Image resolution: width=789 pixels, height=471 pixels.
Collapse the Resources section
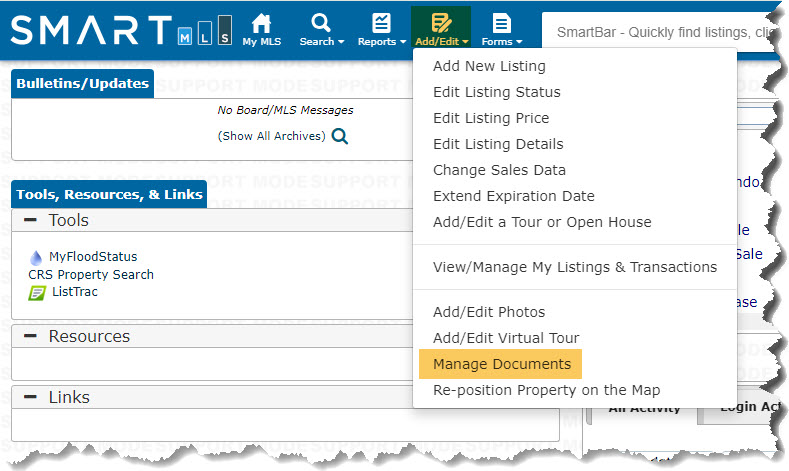[x=30, y=336]
